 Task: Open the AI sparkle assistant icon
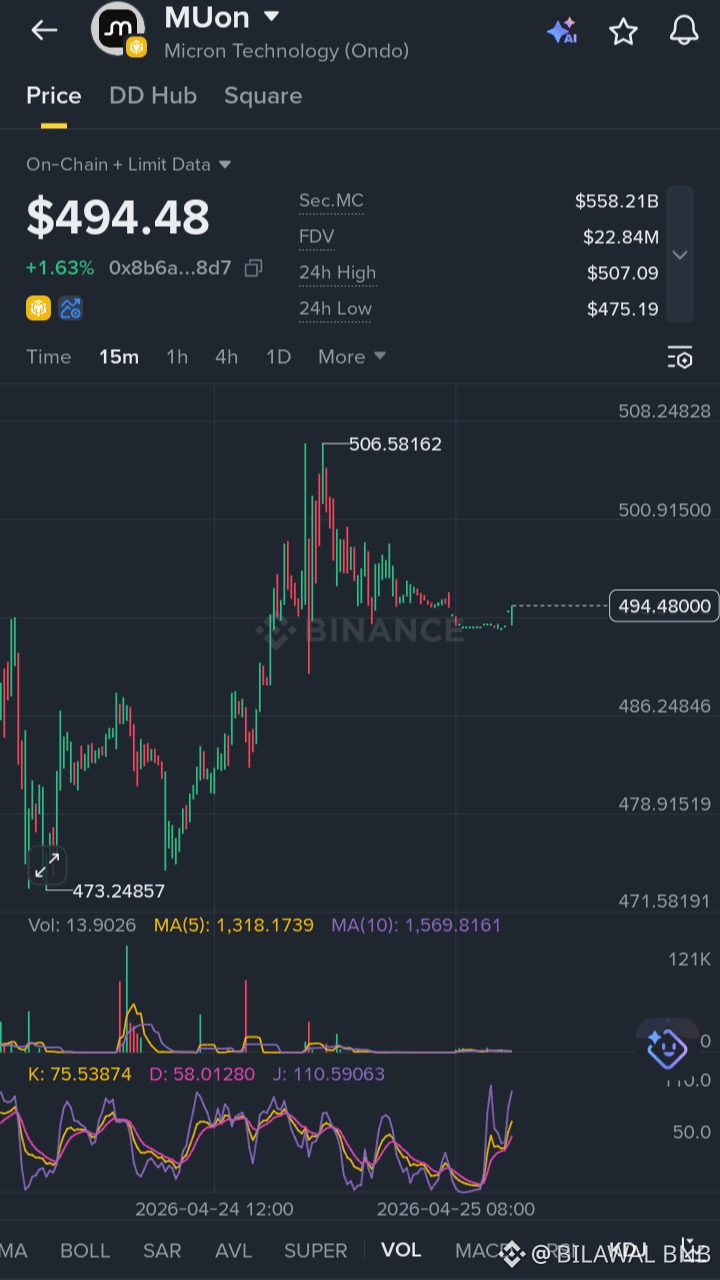pyautogui.click(x=561, y=31)
